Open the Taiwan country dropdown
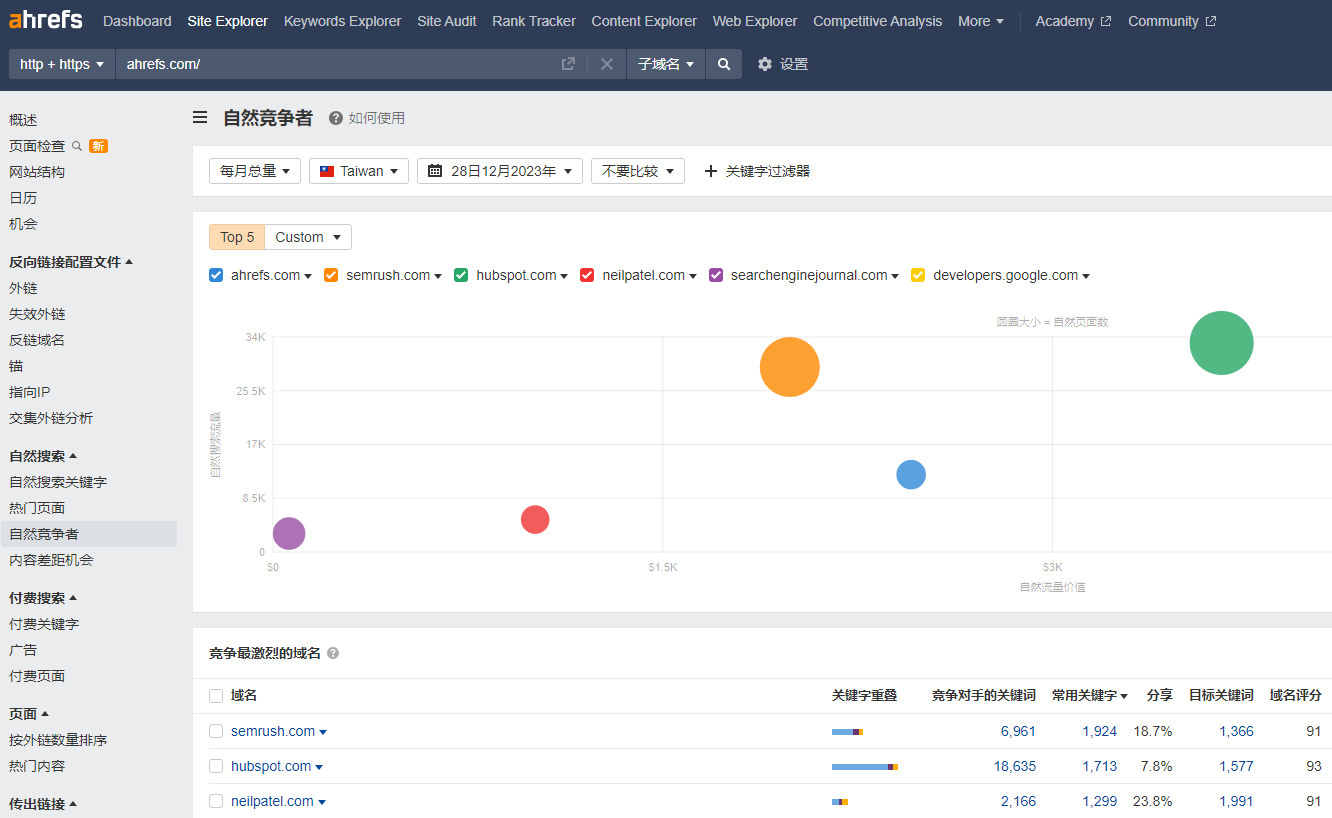Image resolution: width=1332 pixels, height=818 pixels. coord(359,171)
